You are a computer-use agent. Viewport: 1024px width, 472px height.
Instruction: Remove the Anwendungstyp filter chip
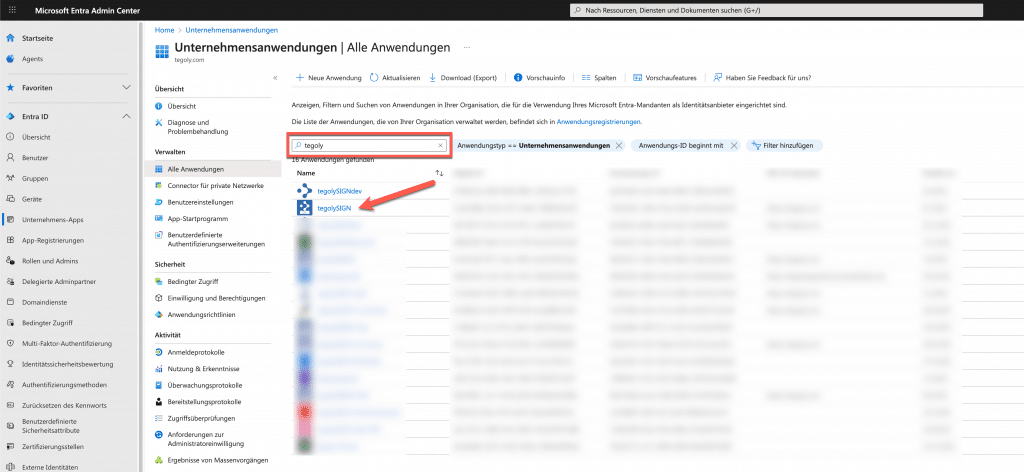(x=619, y=145)
